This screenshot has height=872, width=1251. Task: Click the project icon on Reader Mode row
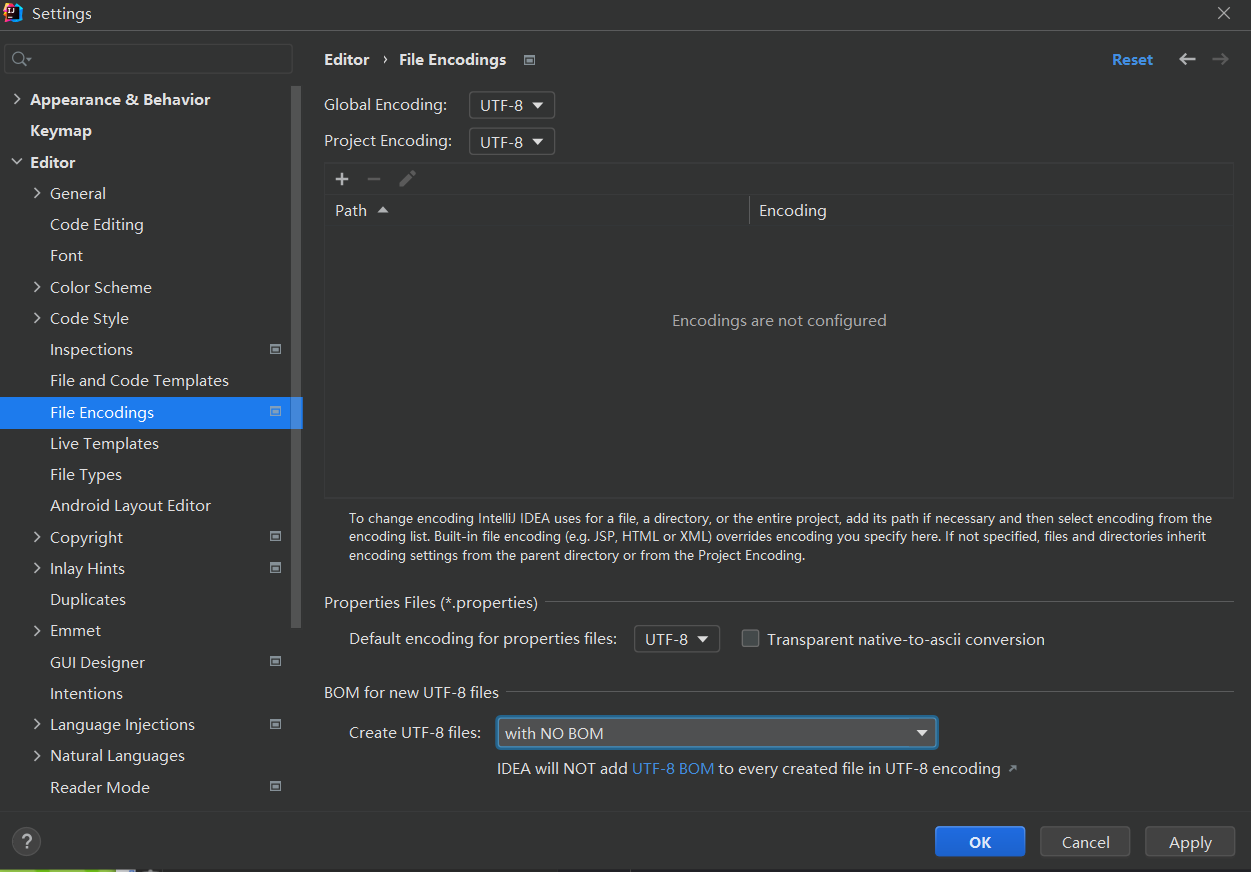coord(276,786)
